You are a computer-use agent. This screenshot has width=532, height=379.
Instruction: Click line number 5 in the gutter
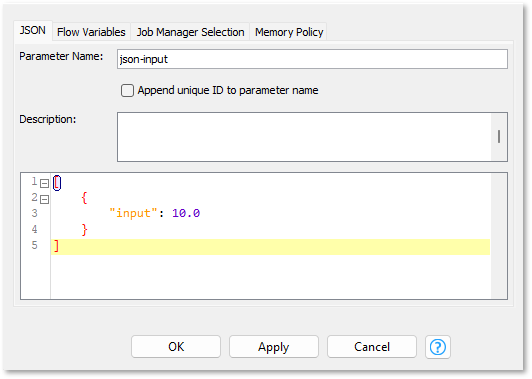click(x=35, y=245)
